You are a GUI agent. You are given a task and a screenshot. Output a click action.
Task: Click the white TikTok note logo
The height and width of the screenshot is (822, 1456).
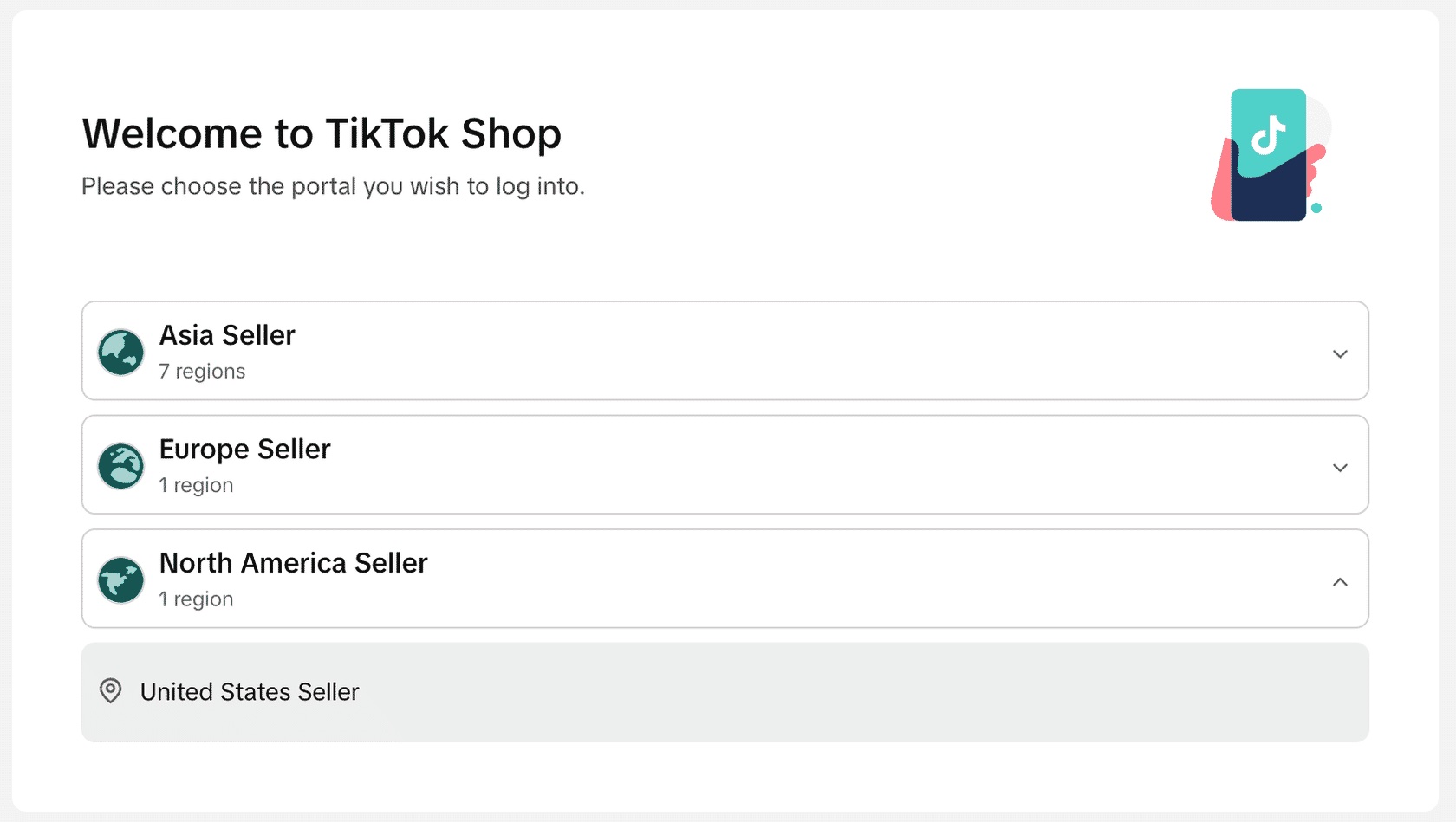1269,134
